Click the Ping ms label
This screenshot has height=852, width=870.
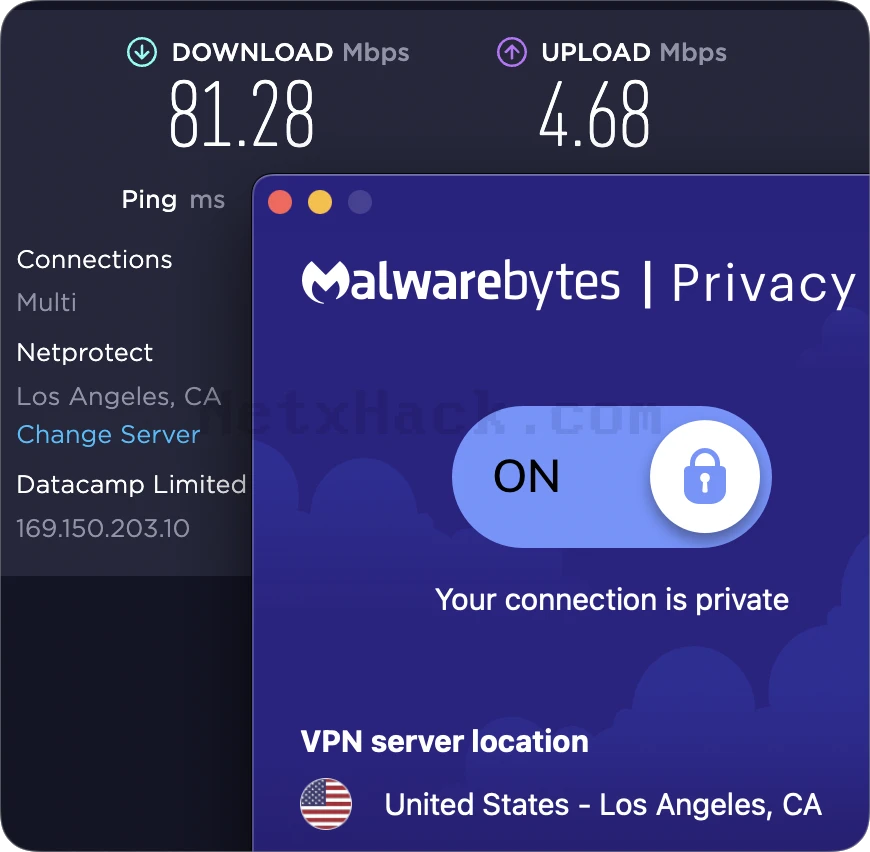point(173,199)
